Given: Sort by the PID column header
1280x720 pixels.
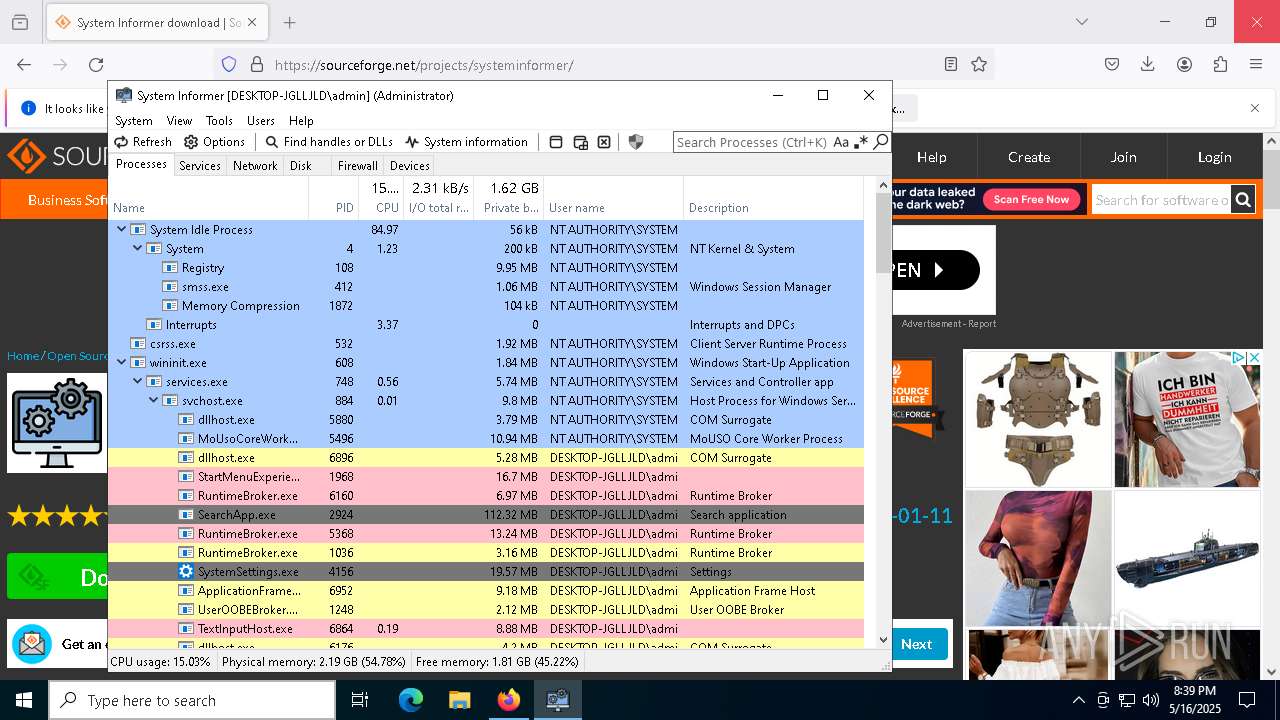Looking at the screenshot, I should click(333, 198).
